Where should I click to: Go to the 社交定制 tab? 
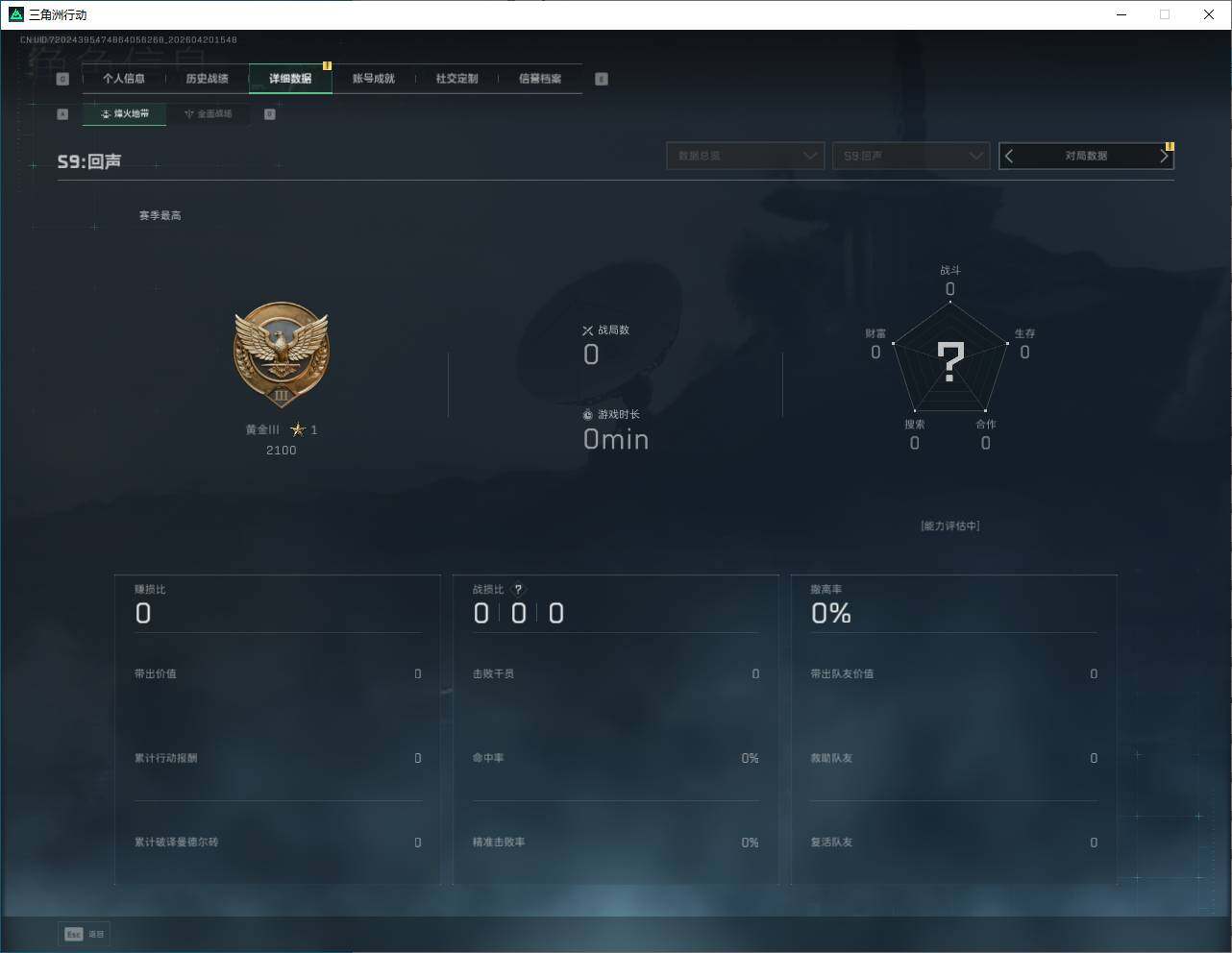456,79
